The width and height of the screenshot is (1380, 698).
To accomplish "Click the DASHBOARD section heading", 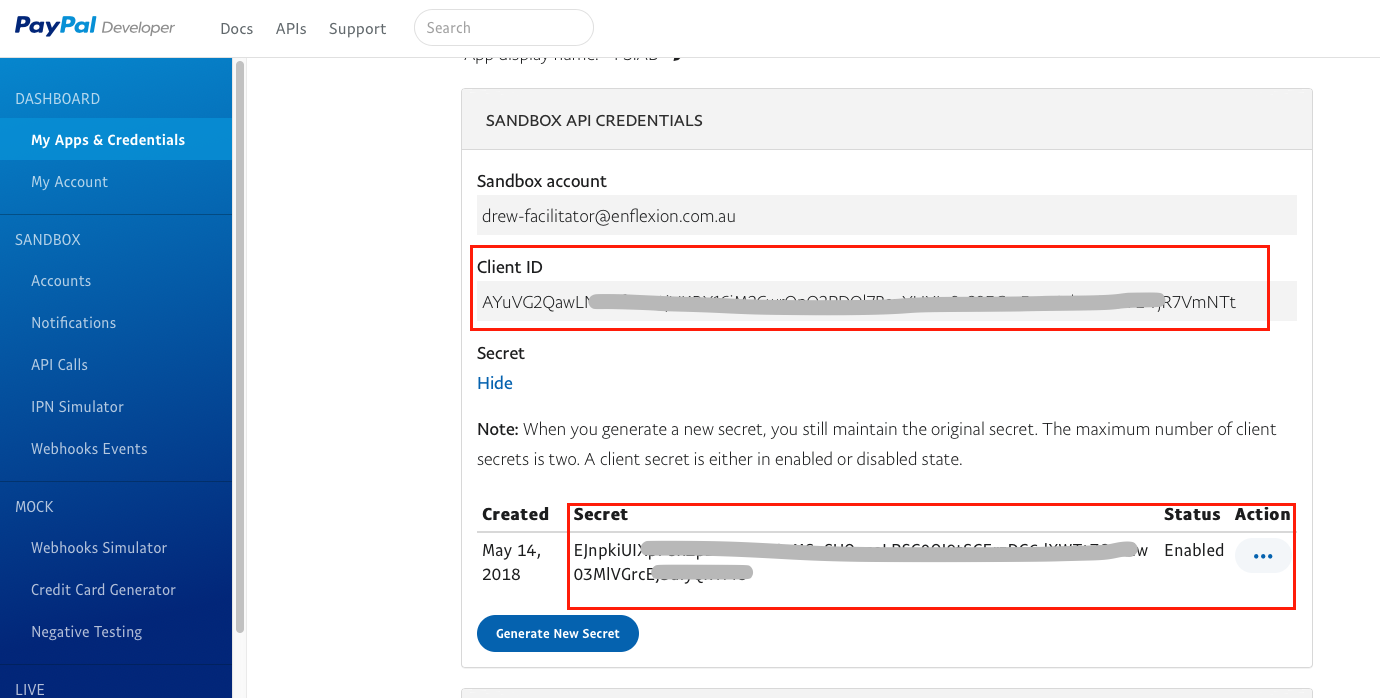I will click(x=58, y=99).
